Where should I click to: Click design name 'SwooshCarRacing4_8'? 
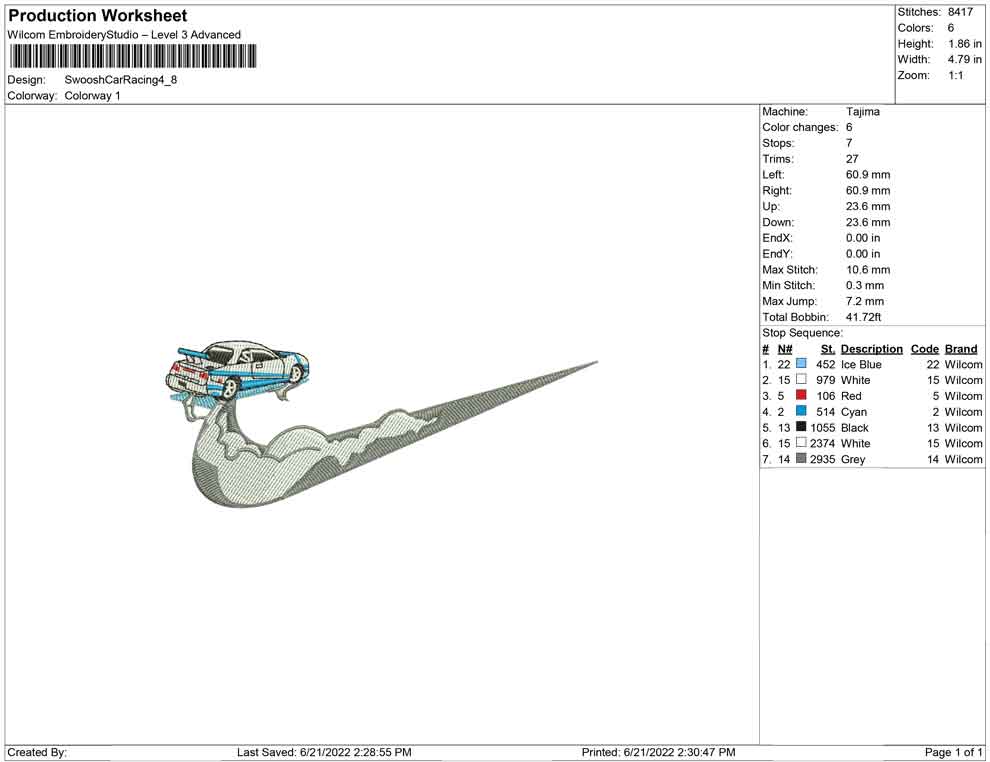click(121, 80)
